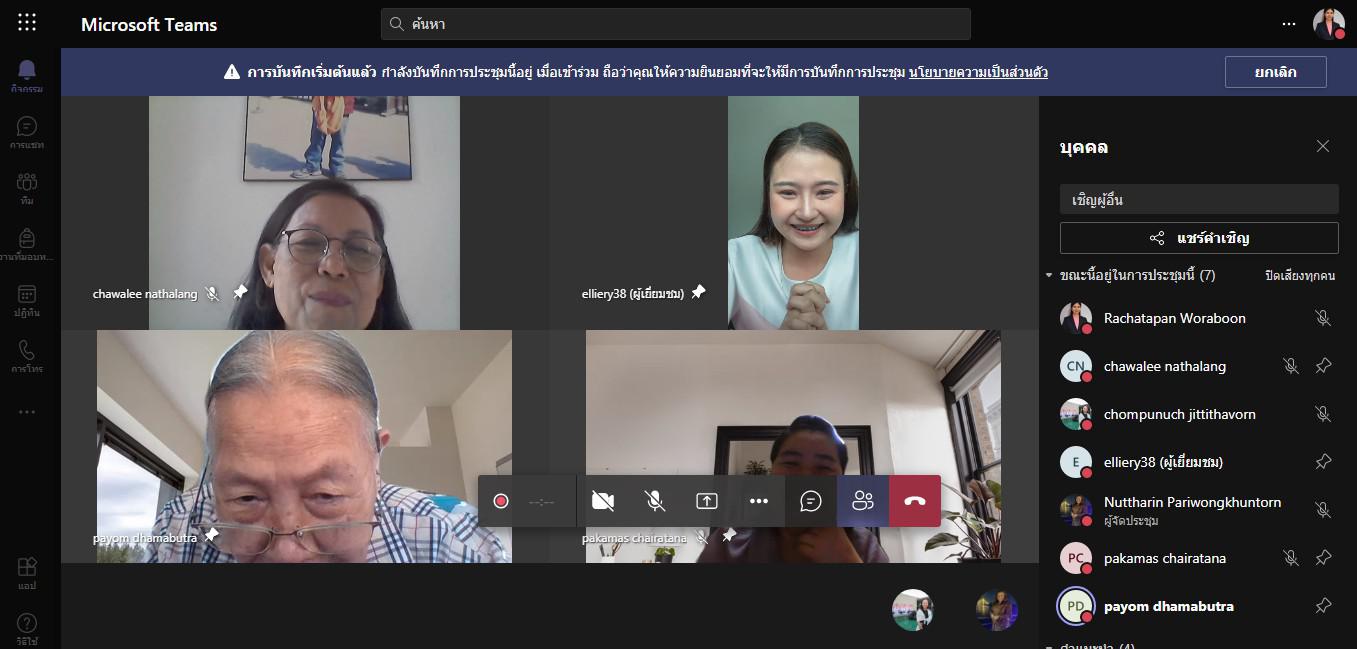Select payom dhamabutra in participants list
1357x649 pixels.
[1198, 606]
